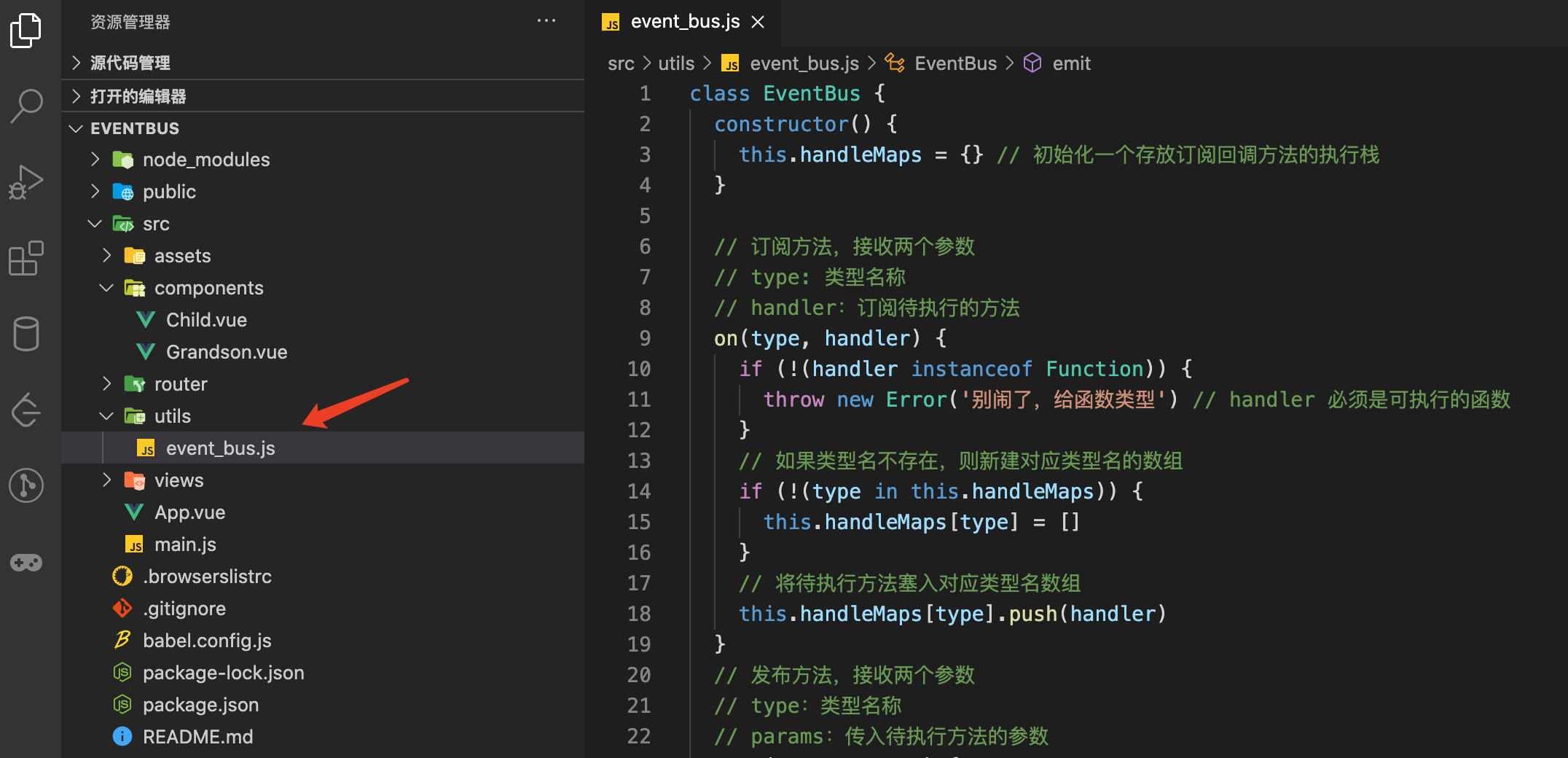
Task: Open Grandson.vue file
Action: 226,352
